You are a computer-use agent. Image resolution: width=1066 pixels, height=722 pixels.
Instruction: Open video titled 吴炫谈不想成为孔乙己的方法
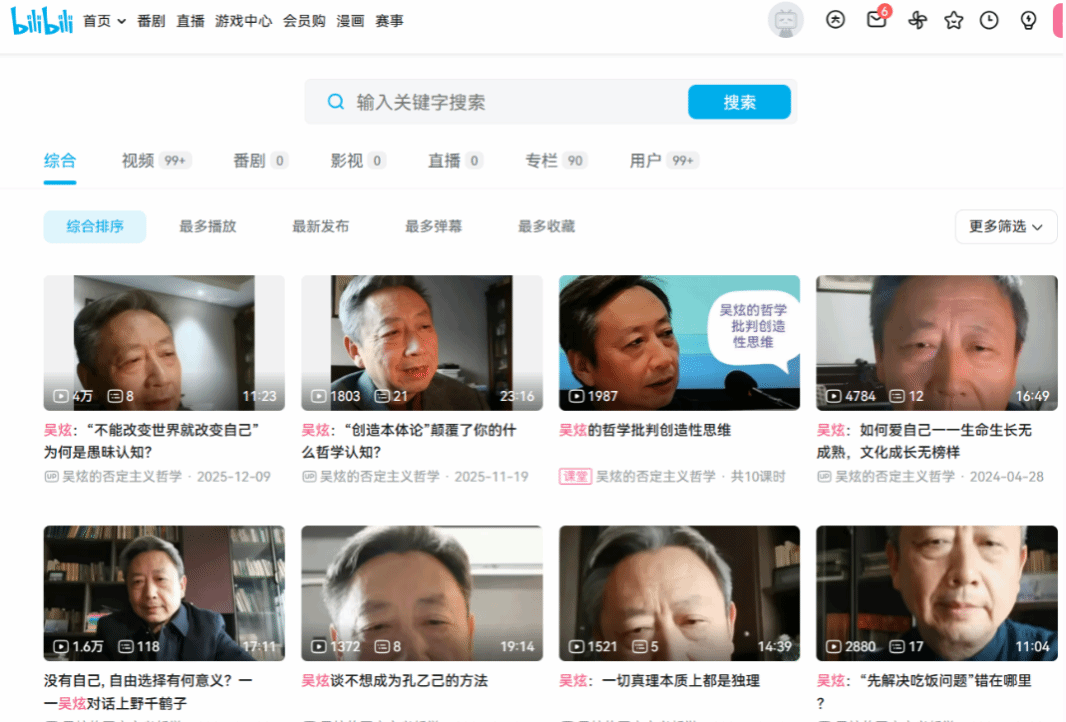pyautogui.click(x=395, y=681)
